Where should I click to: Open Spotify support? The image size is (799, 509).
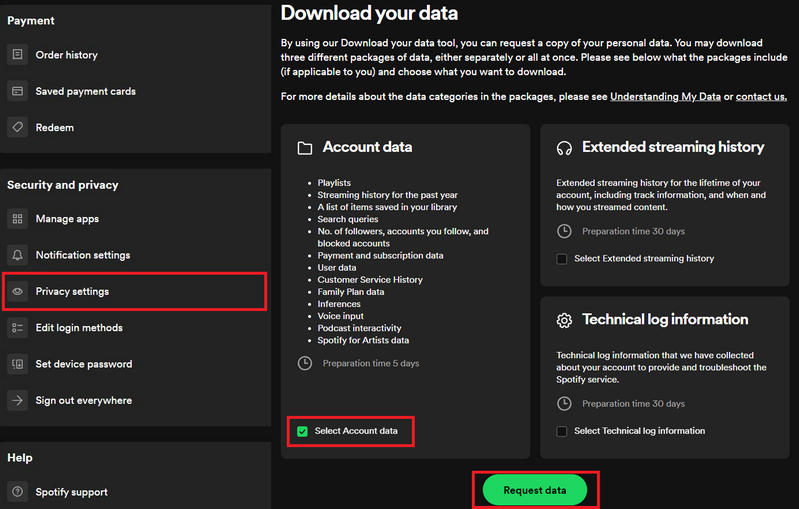click(x=71, y=492)
